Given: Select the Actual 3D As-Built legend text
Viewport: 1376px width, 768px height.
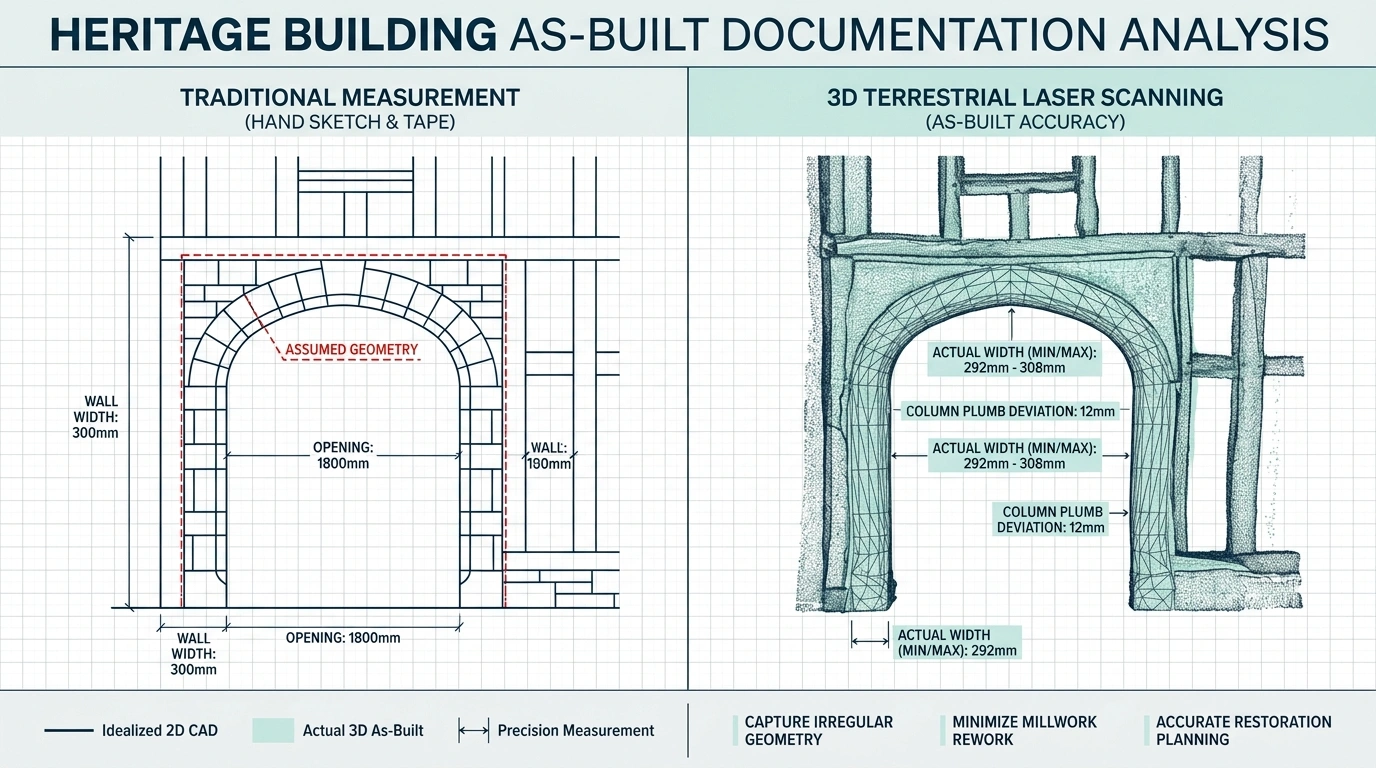Looking at the screenshot, I should coord(363,731).
